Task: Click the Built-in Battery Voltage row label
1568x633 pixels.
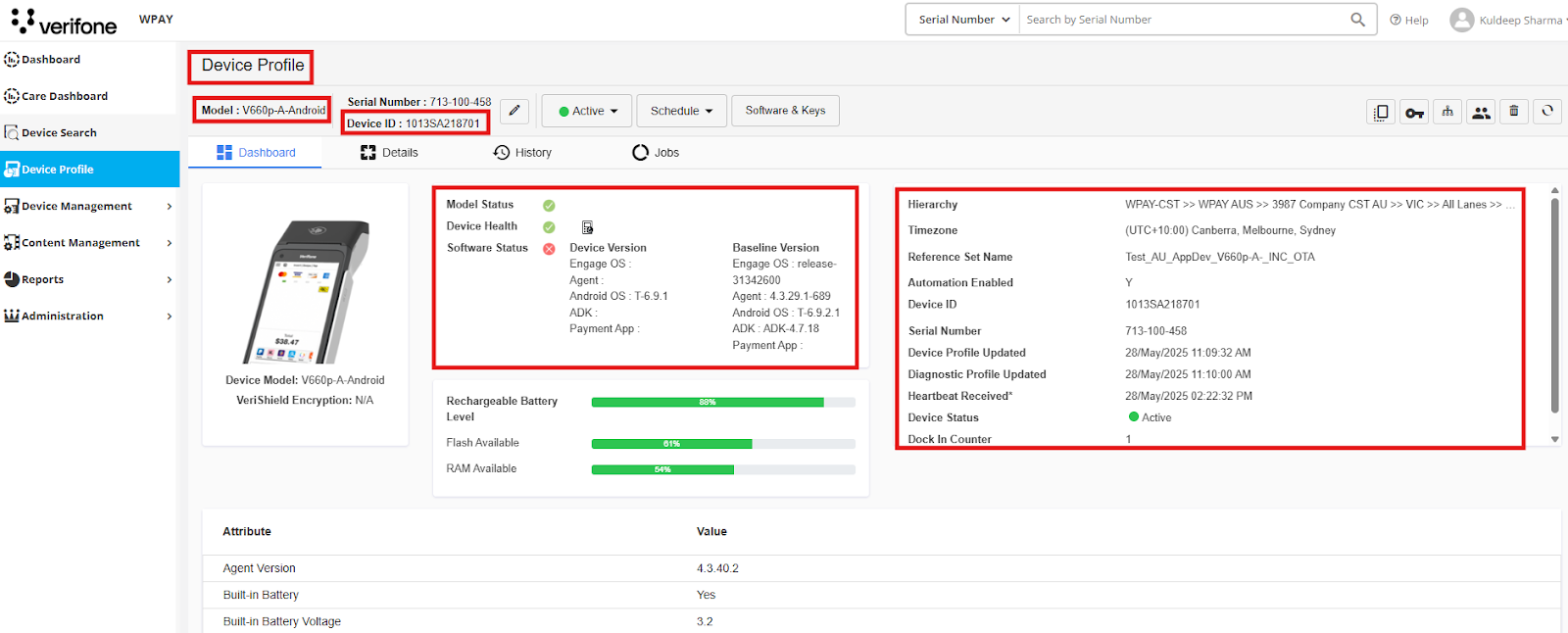Action: coord(282,621)
